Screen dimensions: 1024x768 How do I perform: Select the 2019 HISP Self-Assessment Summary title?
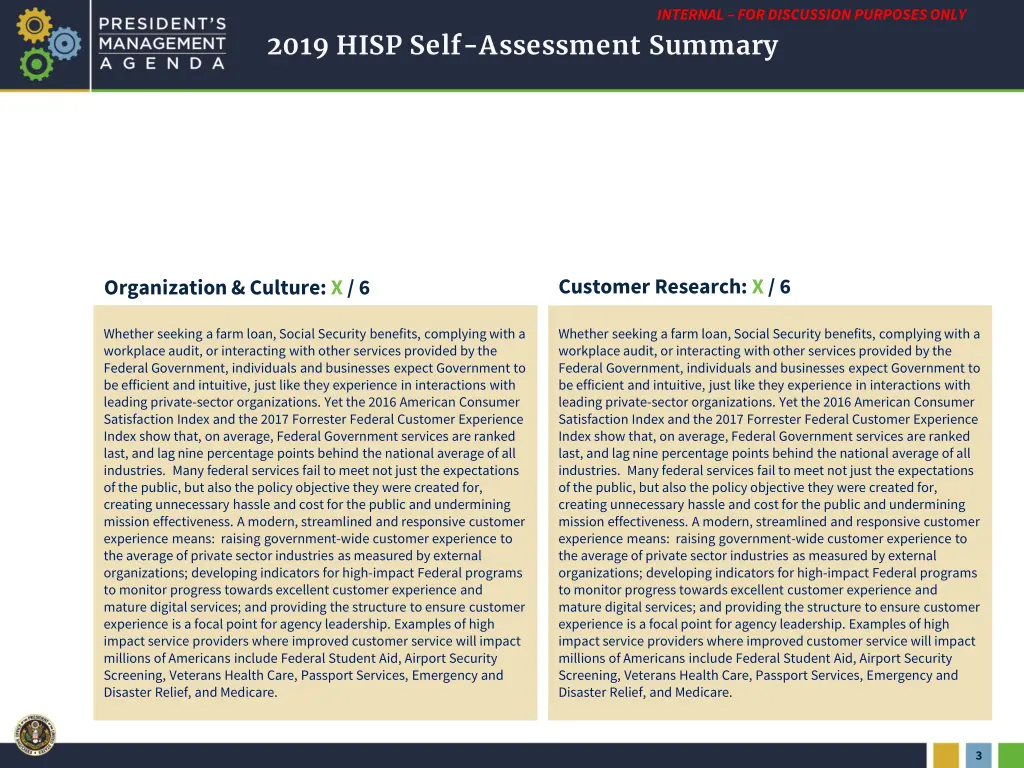[522, 46]
